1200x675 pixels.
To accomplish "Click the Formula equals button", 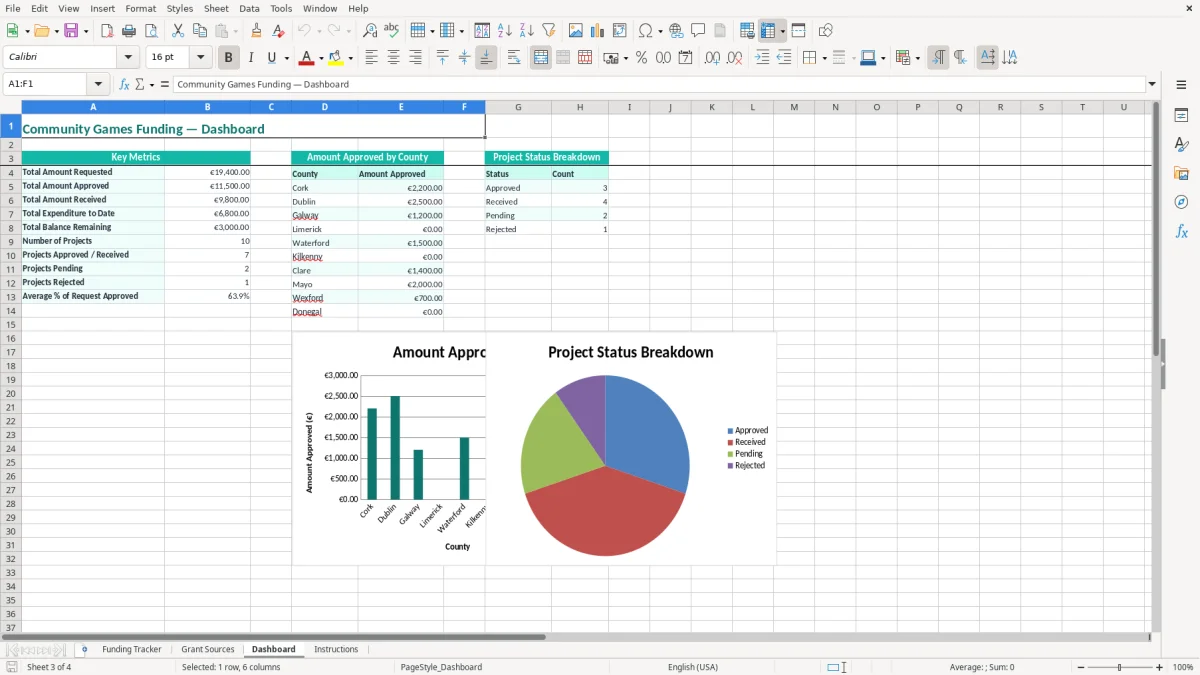I will [165, 84].
